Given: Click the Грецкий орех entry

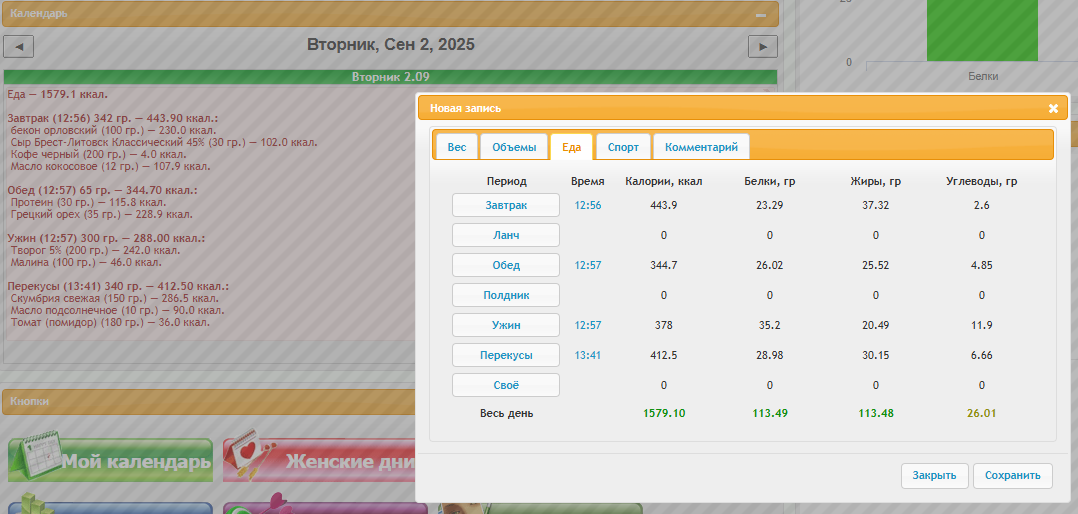Looking at the screenshot, I should tap(102, 214).
